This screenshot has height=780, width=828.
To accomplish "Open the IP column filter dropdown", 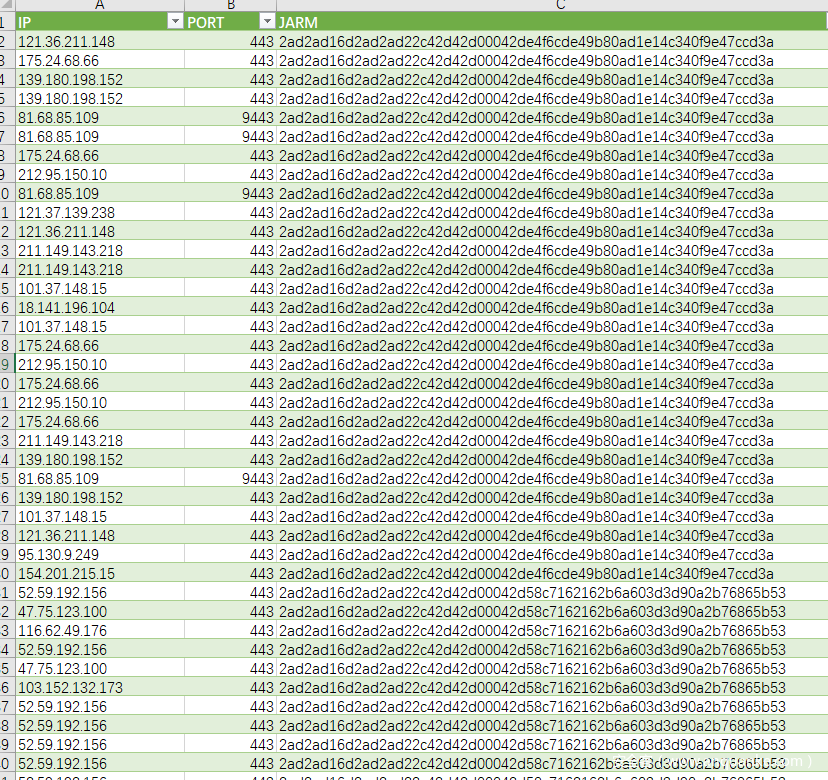I will [x=175, y=22].
